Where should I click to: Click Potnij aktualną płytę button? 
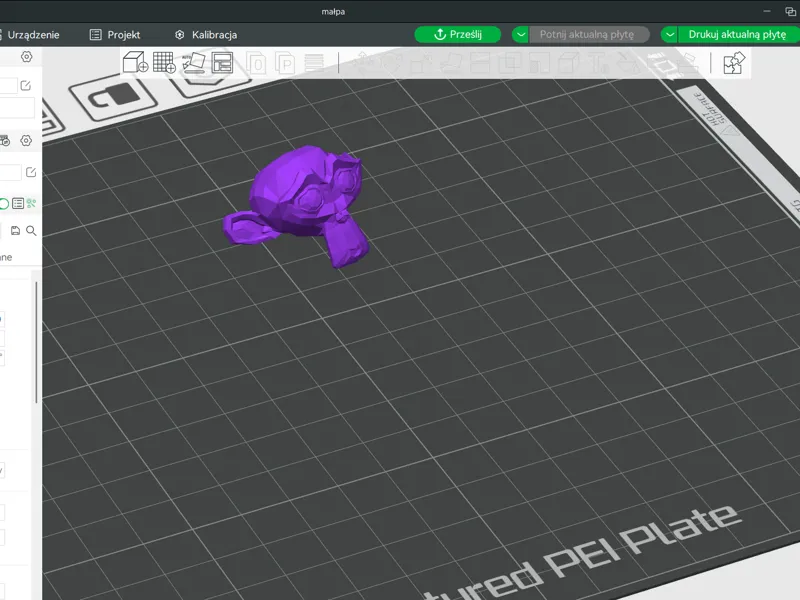coord(589,35)
